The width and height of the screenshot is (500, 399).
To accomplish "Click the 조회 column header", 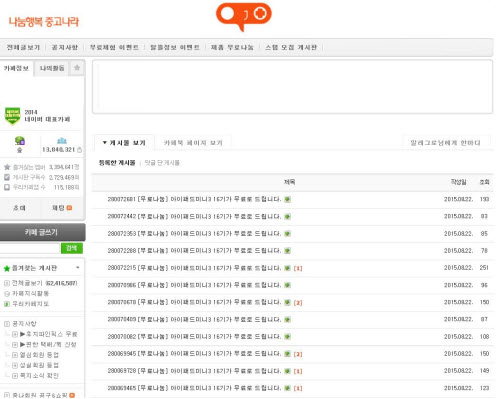I will tap(484, 182).
